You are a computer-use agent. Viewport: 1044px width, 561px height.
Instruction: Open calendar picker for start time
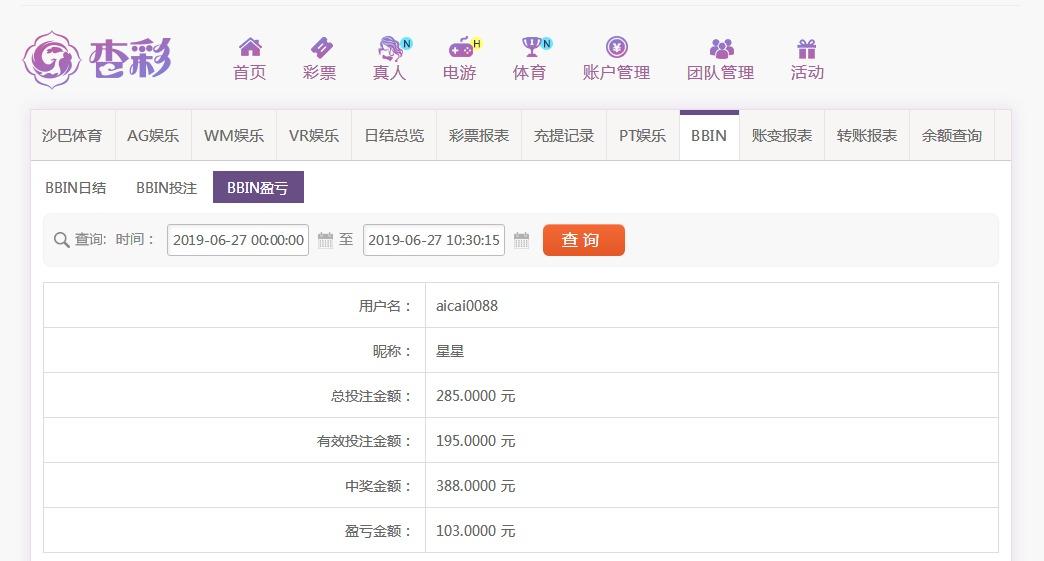pyautogui.click(x=325, y=240)
